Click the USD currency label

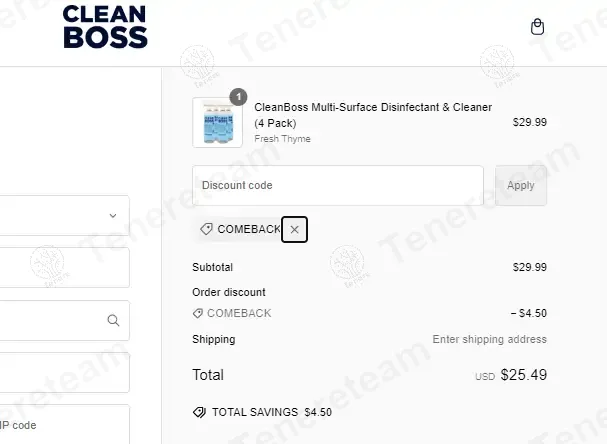[485, 378]
